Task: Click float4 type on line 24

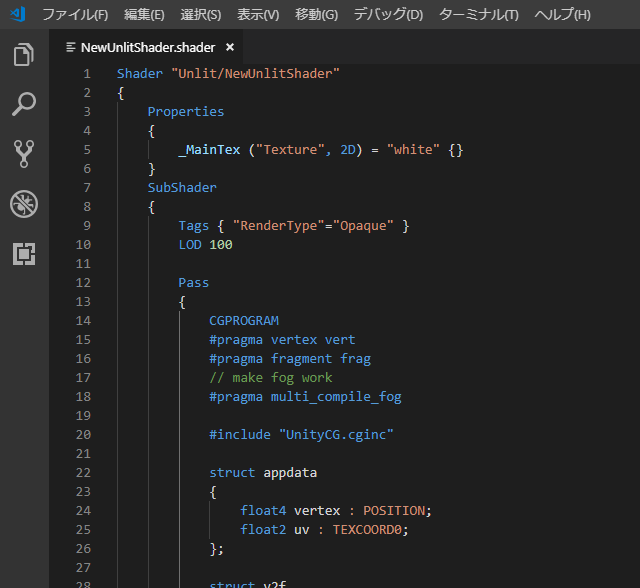Action: click(263, 510)
